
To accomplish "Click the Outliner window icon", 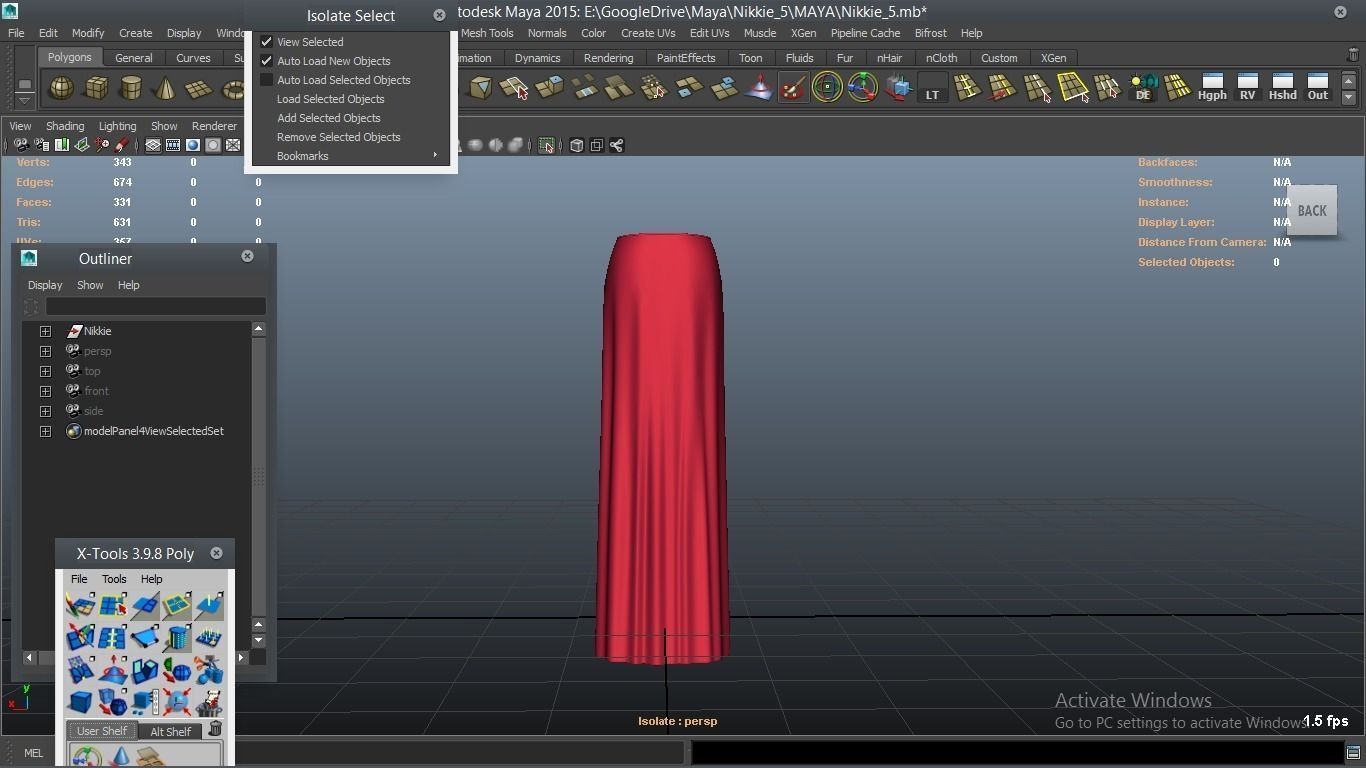I will [x=29, y=258].
